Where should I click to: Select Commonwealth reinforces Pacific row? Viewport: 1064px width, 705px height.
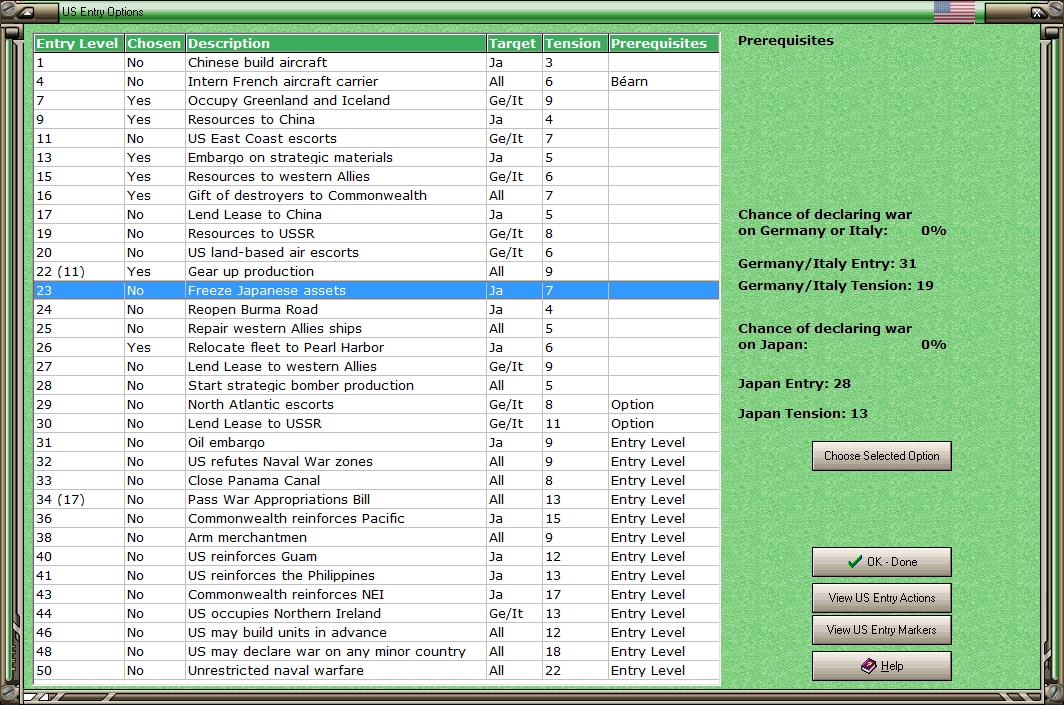click(377, 518)
